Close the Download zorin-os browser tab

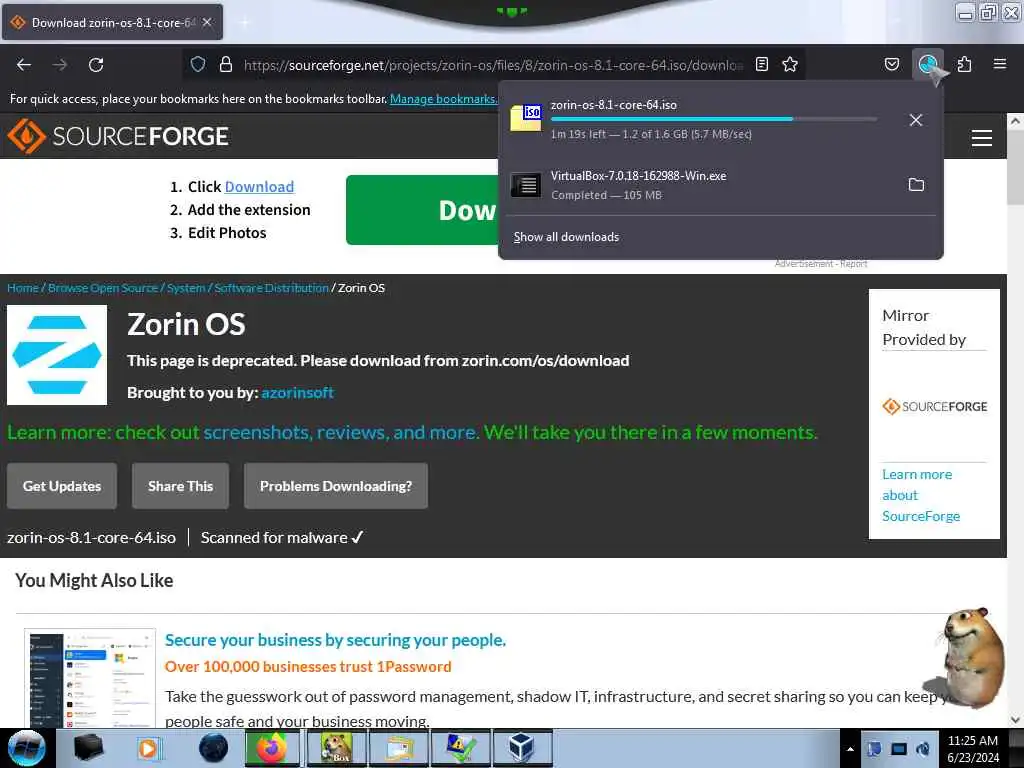[207, 22]
